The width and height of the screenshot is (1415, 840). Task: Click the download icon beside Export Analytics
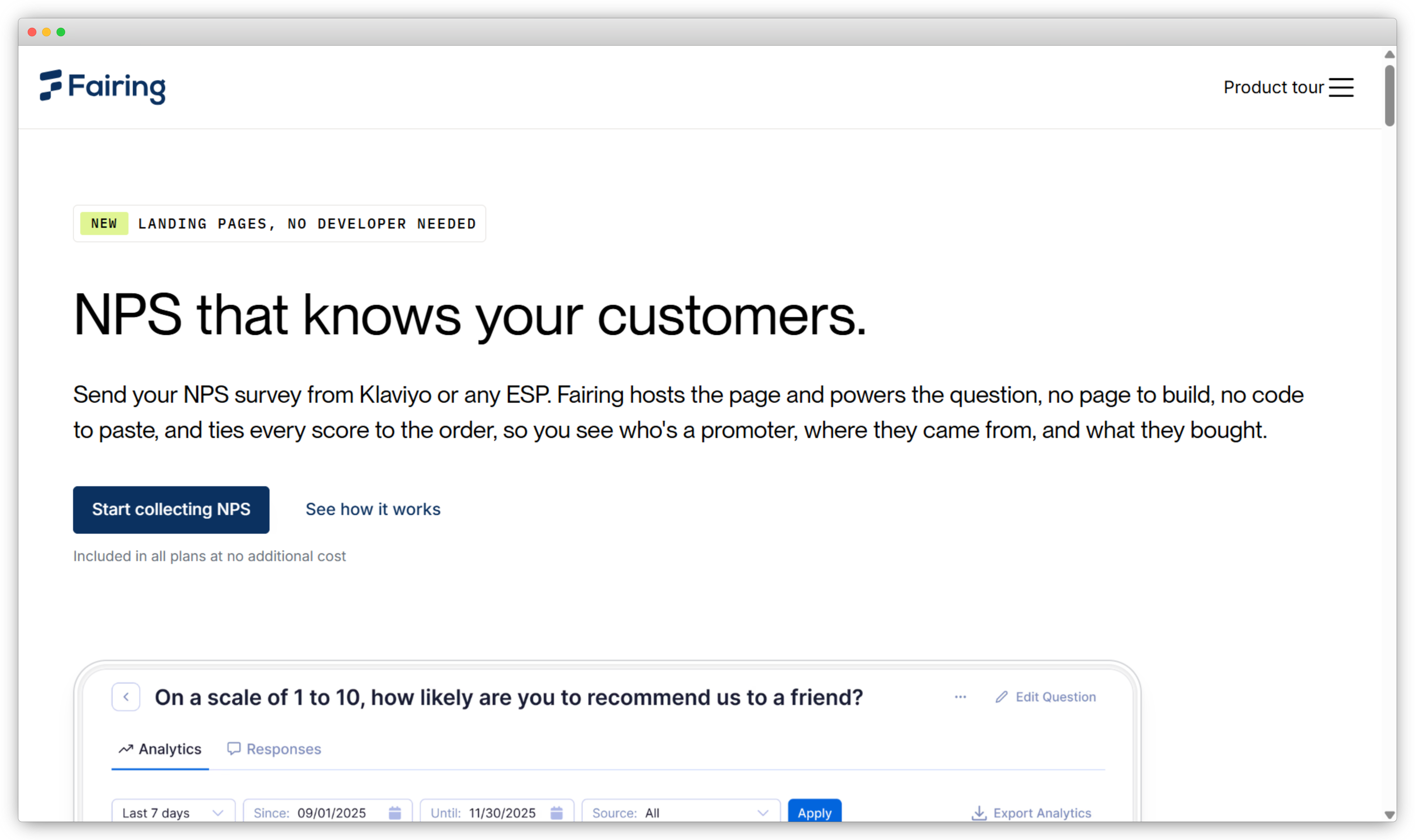(978, 813)
